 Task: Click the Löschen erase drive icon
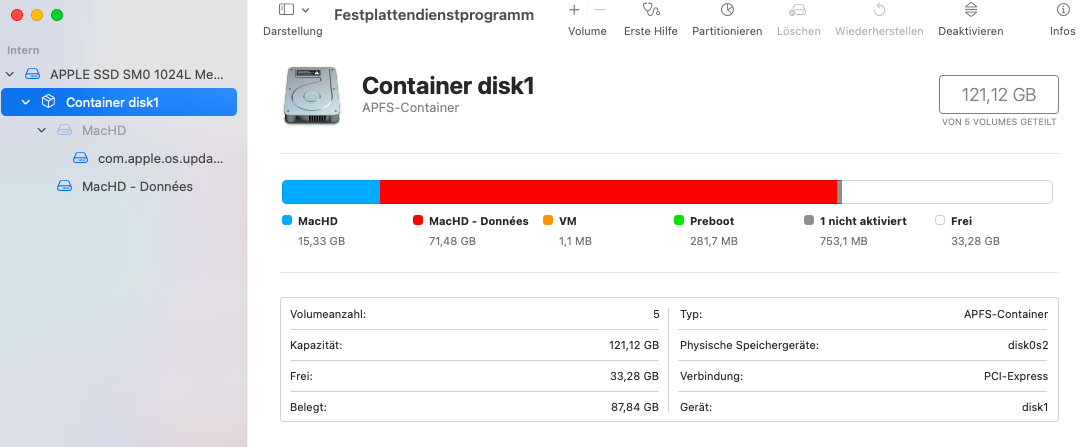tap(798, 10)
